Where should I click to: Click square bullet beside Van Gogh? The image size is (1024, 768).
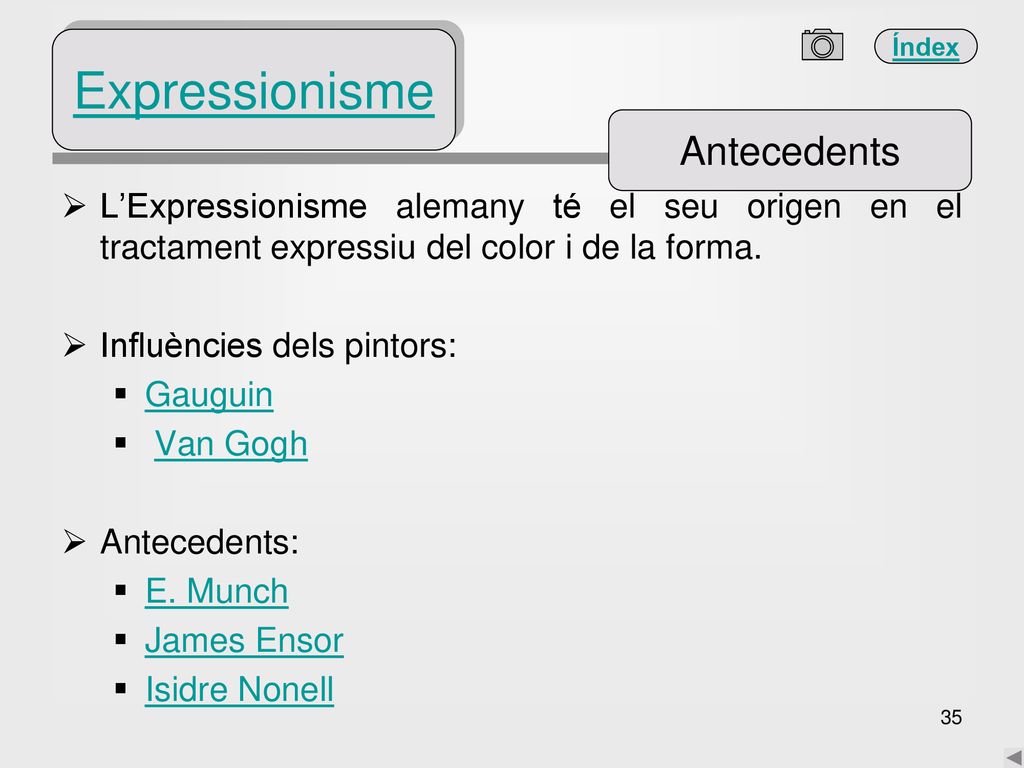click(x=121, y=443)
